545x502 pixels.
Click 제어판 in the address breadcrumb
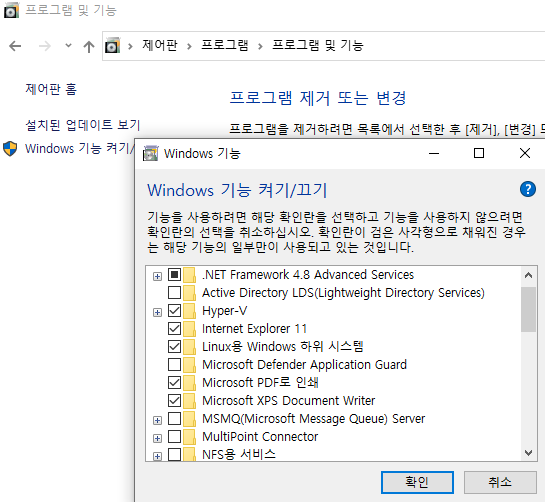pos(160,46)
